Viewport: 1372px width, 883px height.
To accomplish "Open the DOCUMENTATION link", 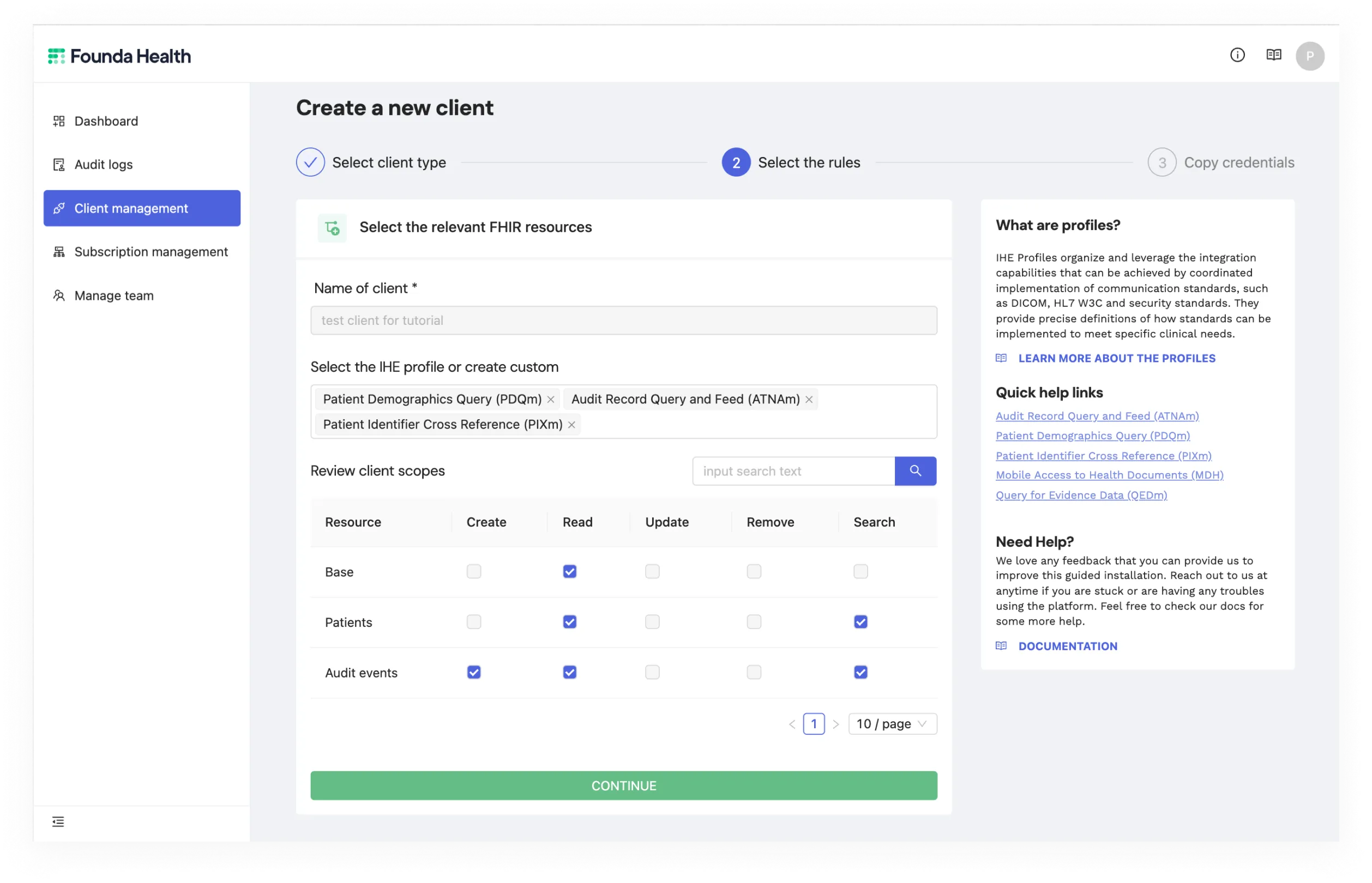I will (1067, 646).
